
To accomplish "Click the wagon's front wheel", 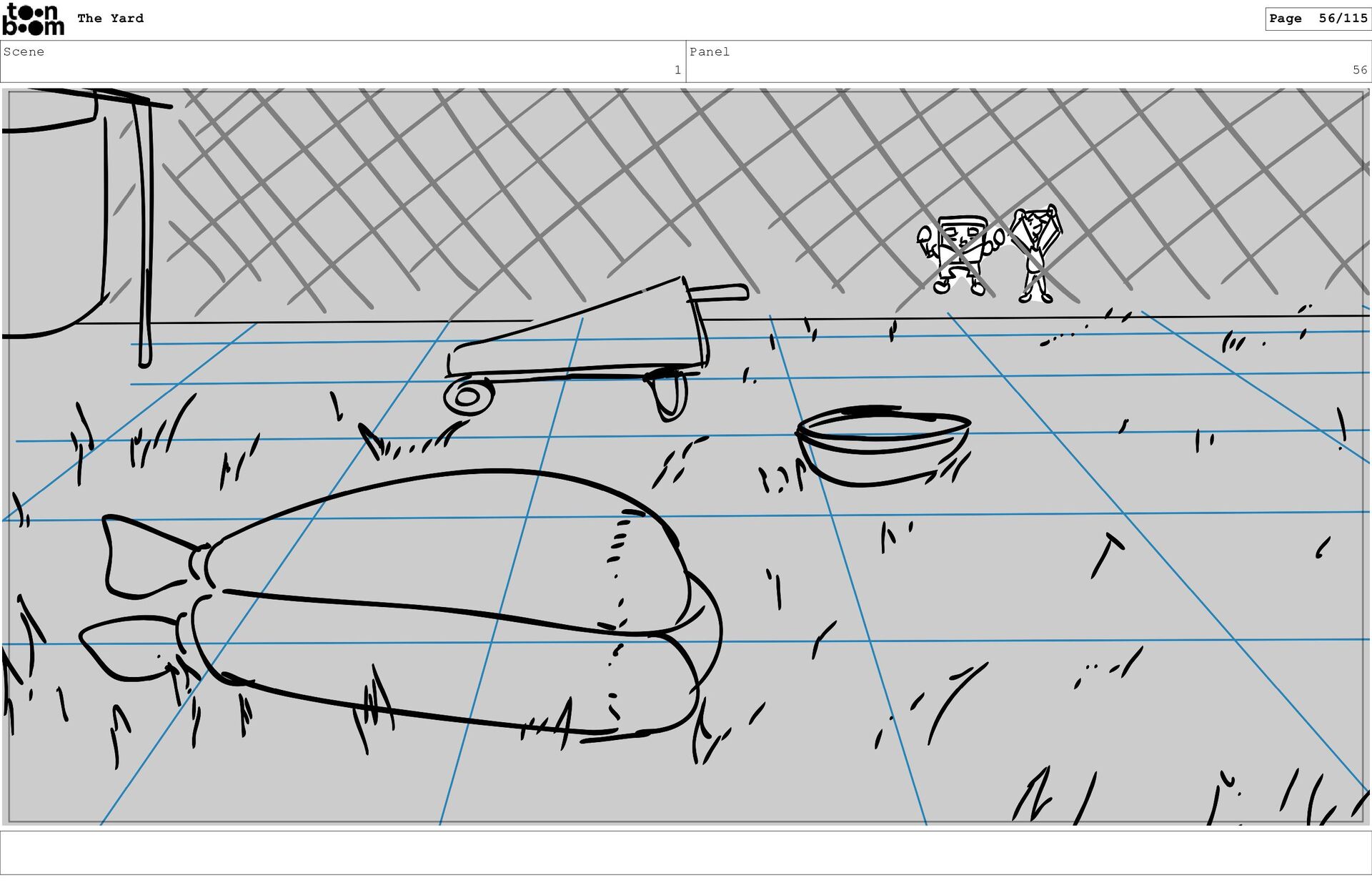I will [468, 398].
